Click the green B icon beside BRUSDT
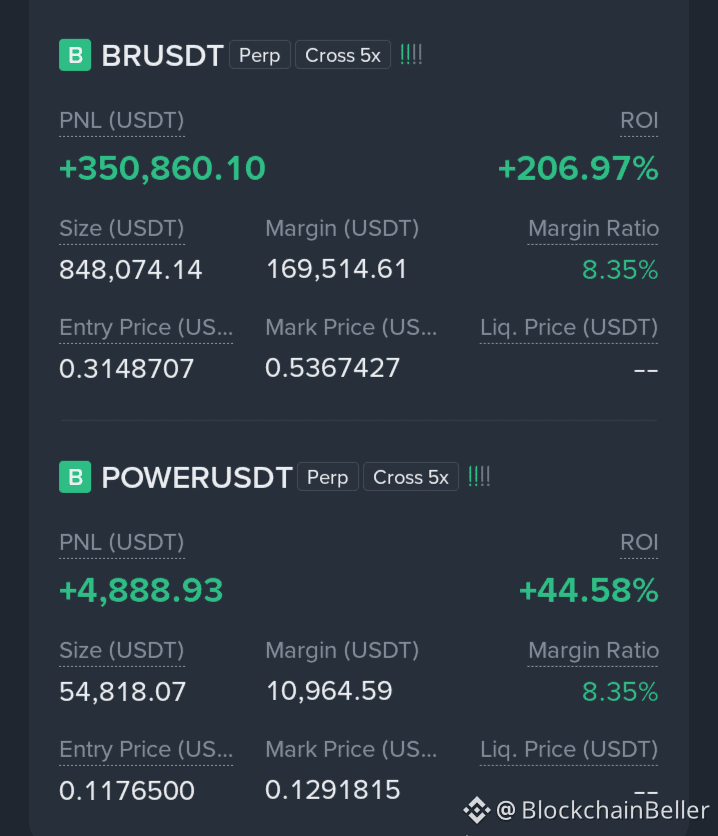 75,55
